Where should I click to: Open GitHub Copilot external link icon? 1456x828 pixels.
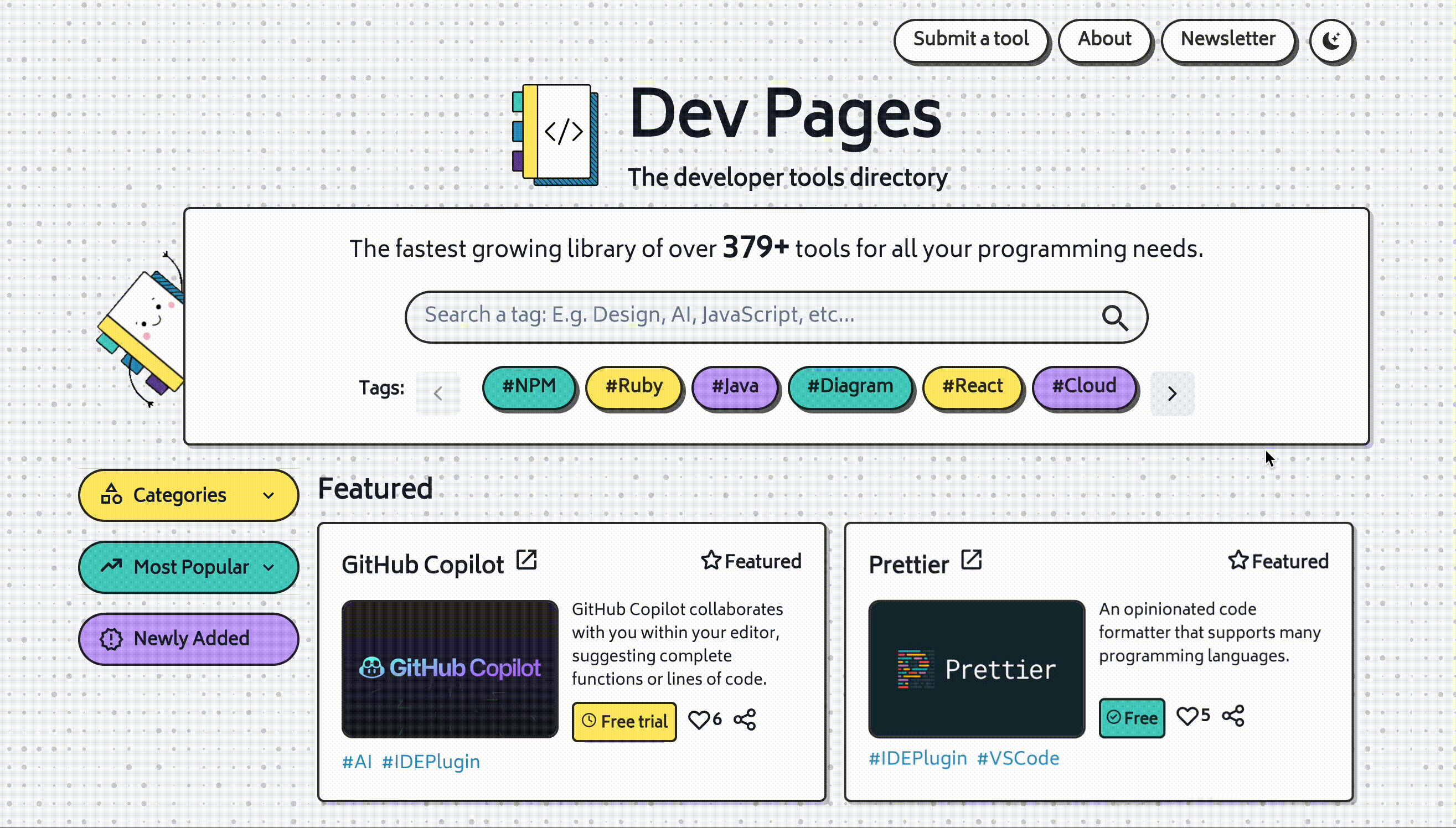[526, 560]
